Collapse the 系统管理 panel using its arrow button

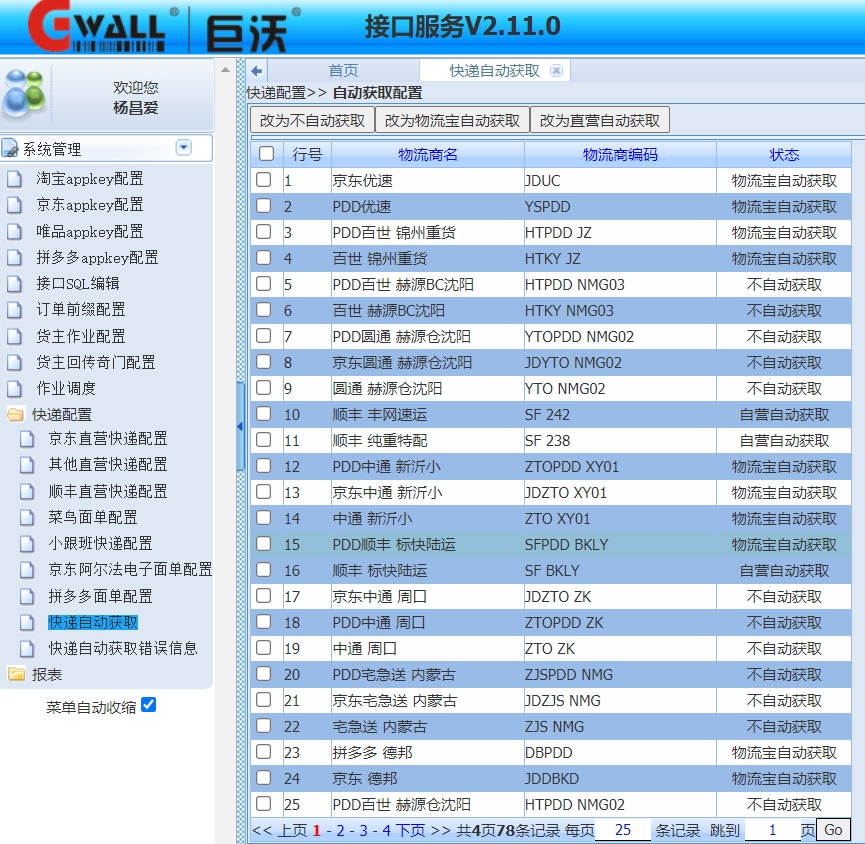(x=183, y=147)
